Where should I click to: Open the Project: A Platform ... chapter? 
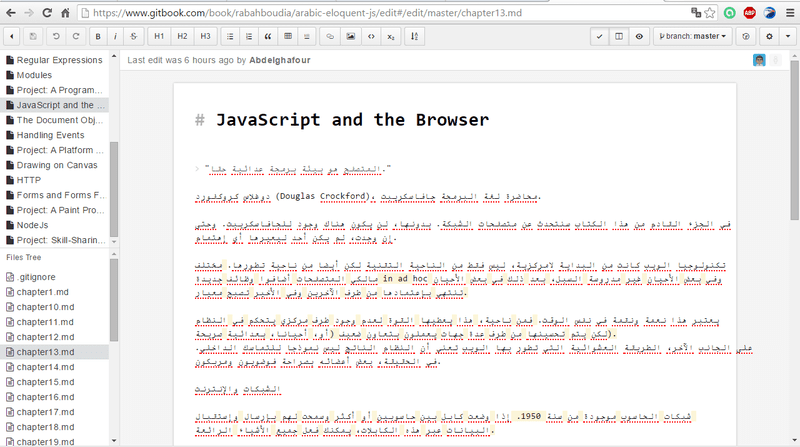click(54, 150)
